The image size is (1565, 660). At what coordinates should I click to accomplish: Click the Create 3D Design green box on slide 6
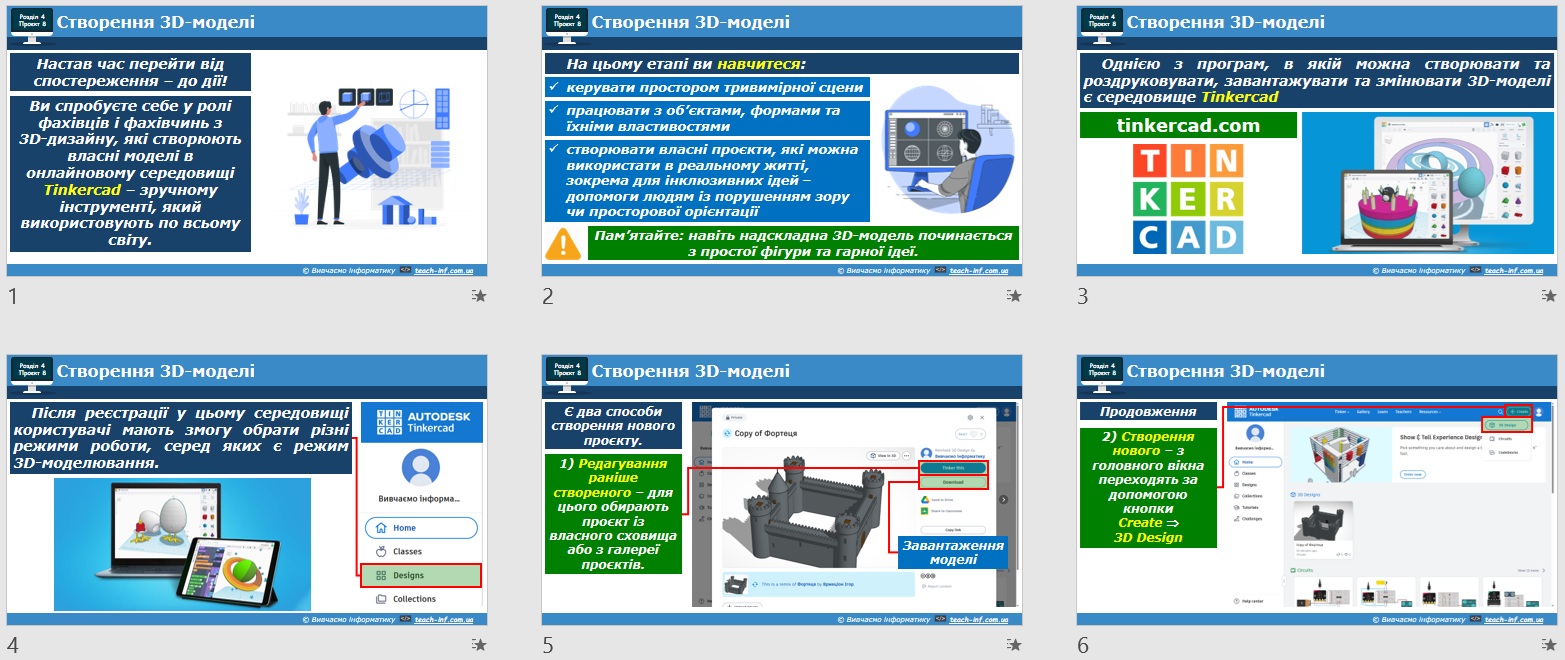pyautogui.click(x=1148, y=488)
